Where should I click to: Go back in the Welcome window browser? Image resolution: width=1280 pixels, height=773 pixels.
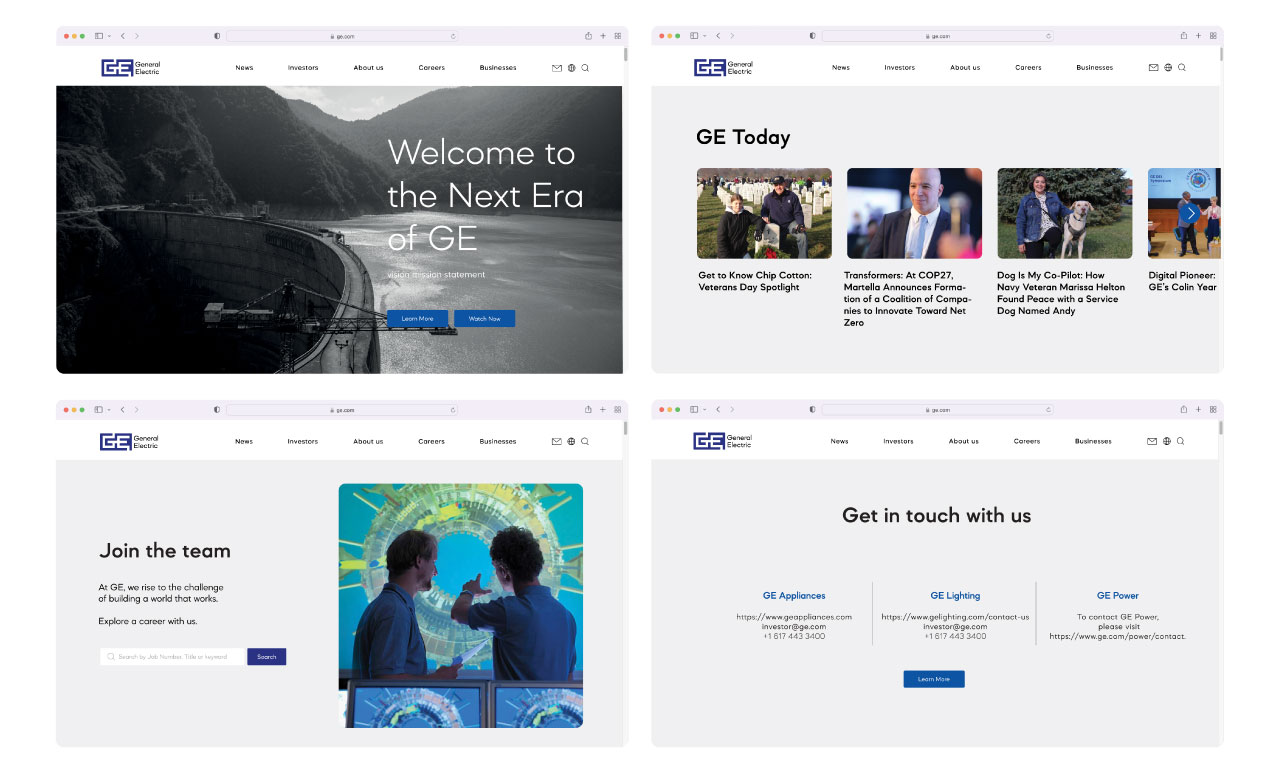pos(122,36)
